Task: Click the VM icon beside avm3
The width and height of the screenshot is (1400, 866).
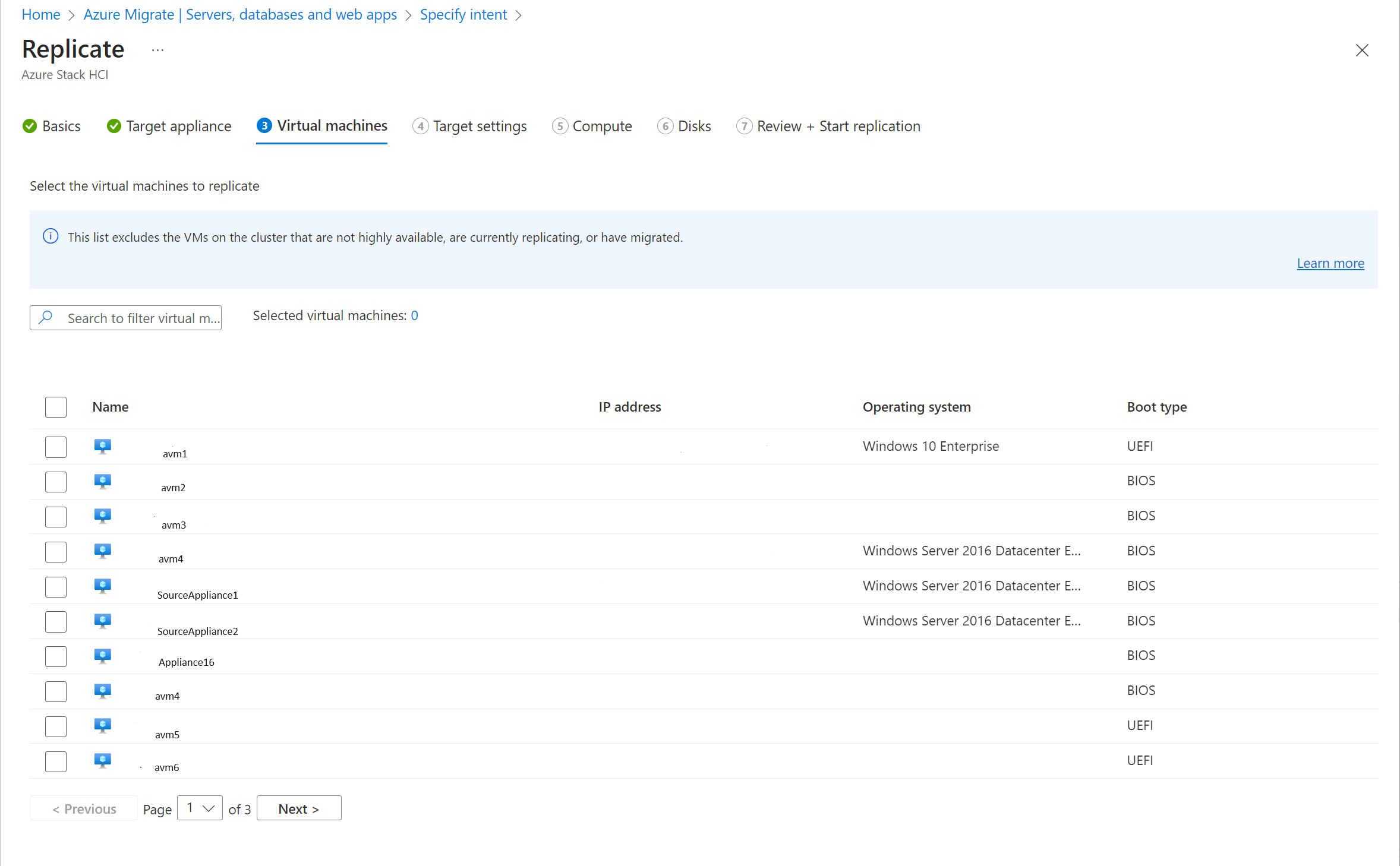Action: click(x=103, y=516)
